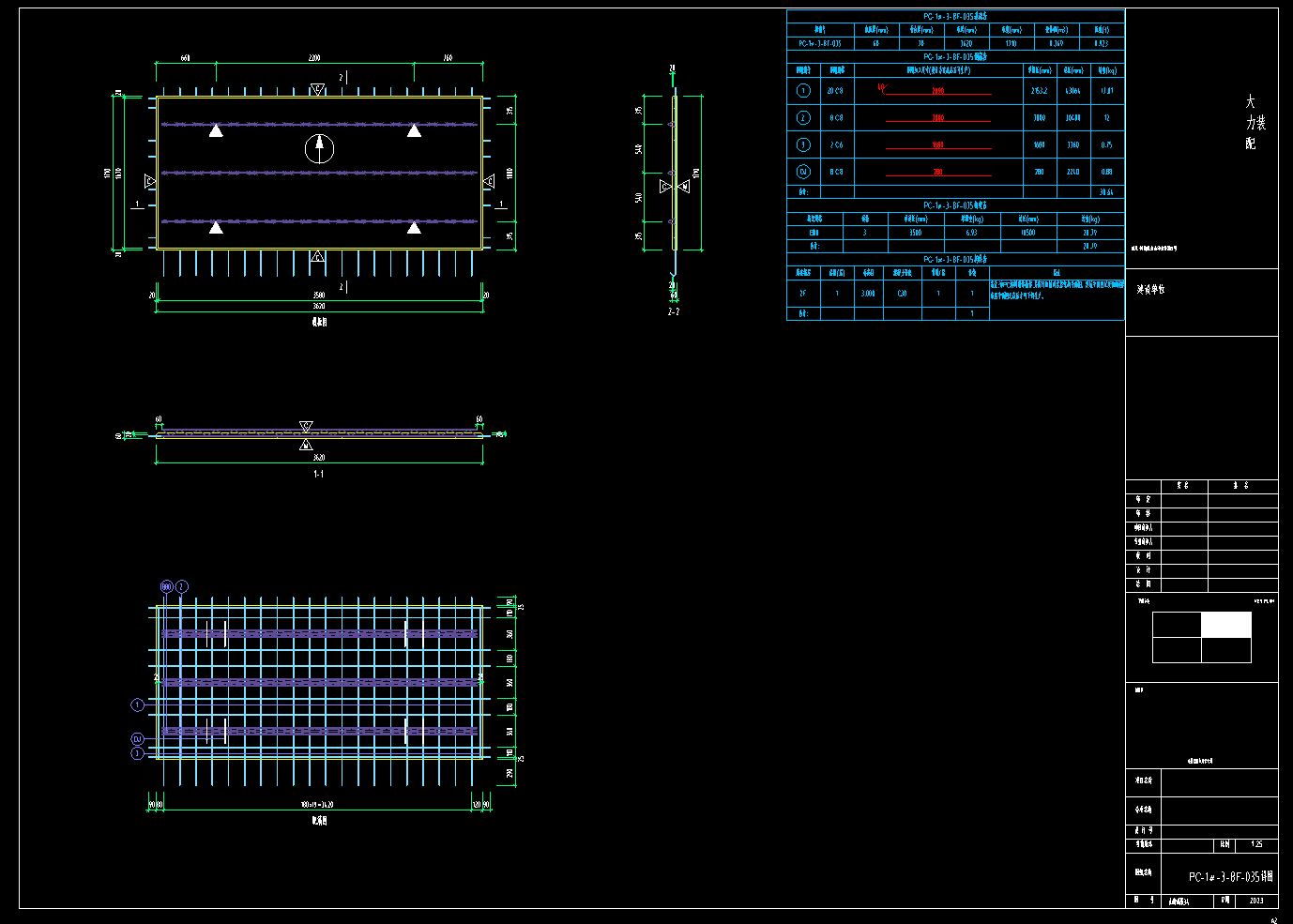Click the red bar length in rebar row 3
The width and height of the screenshot is (1293, 924).
[938, 145]
